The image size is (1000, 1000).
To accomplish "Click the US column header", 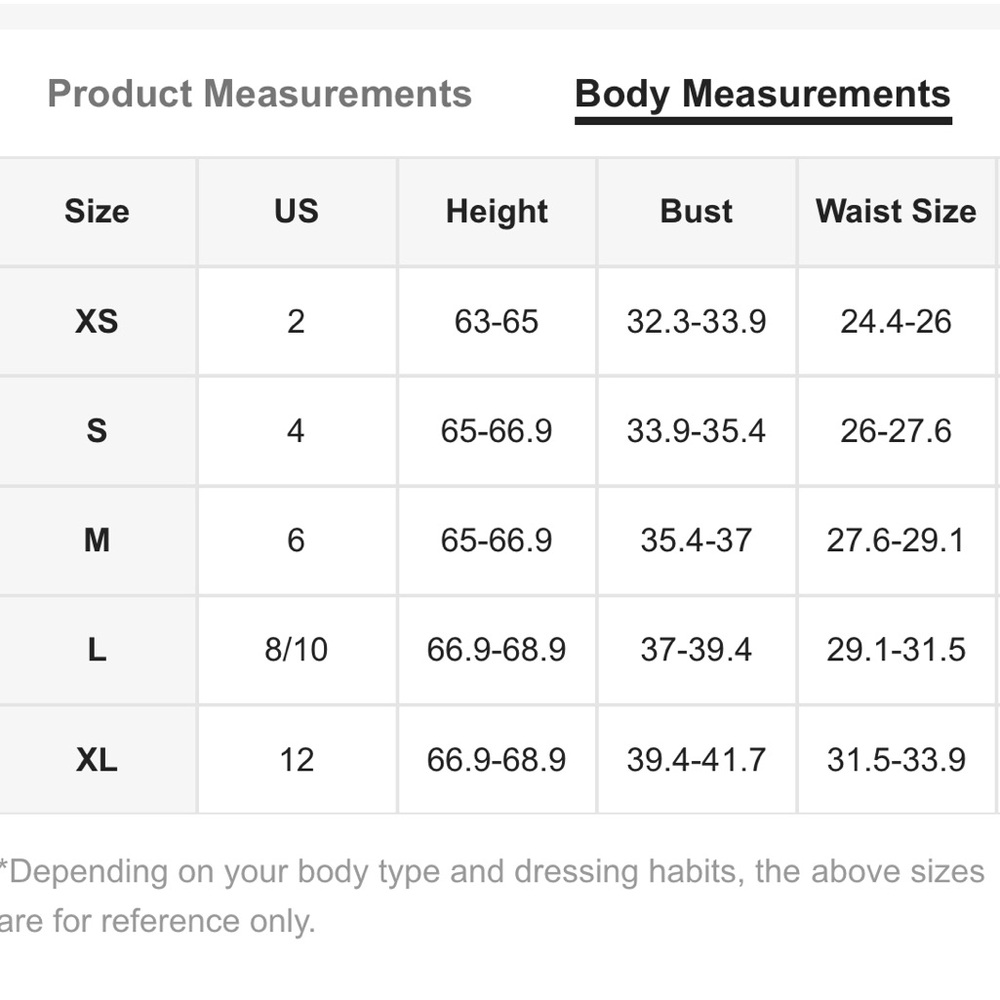I will pyautogui.click(x=297, y=211).
